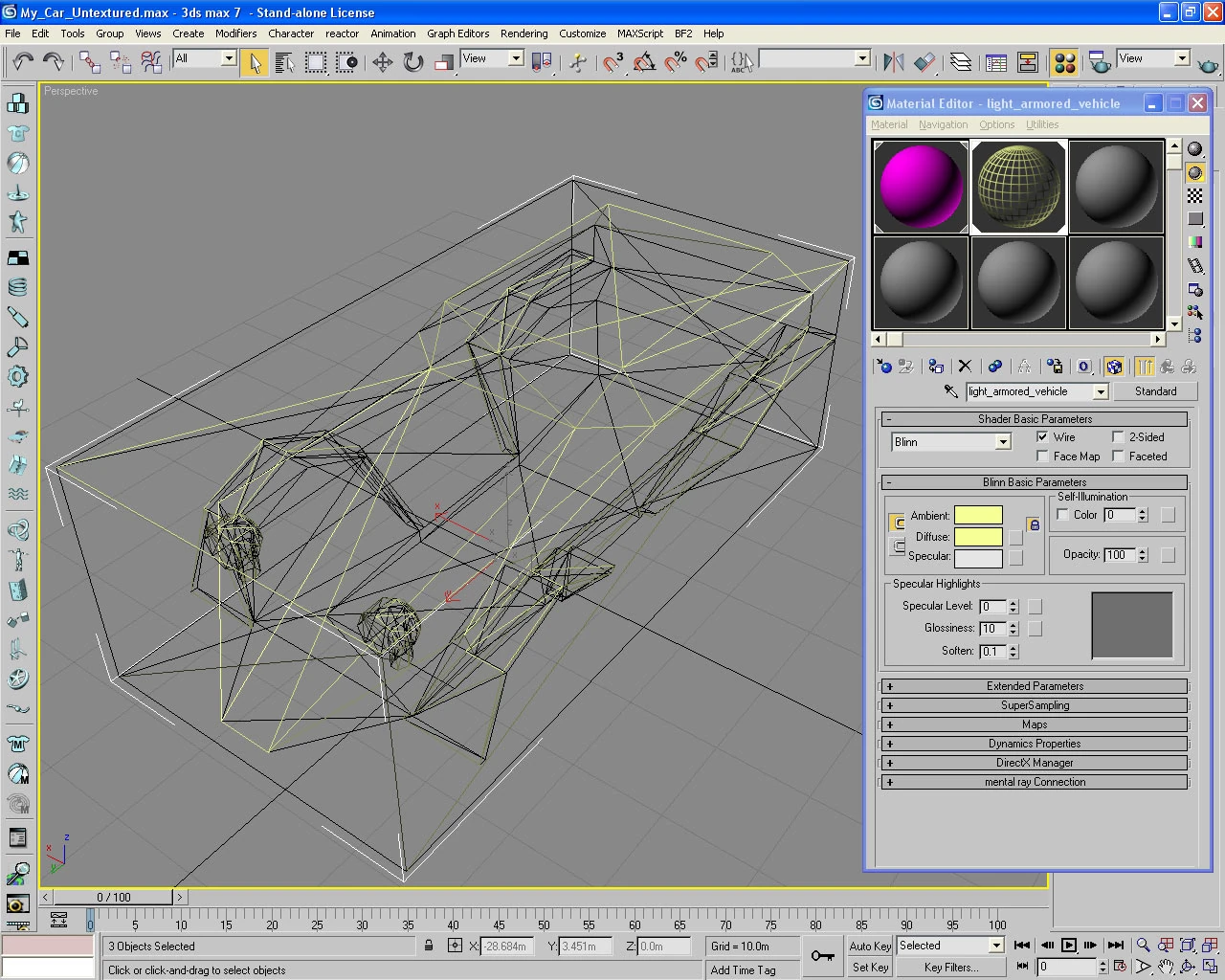The height and width of the screenshot is (980, 1225).
Task: Expand the Extended Parameters rollout
Action: click(1035, 686)
